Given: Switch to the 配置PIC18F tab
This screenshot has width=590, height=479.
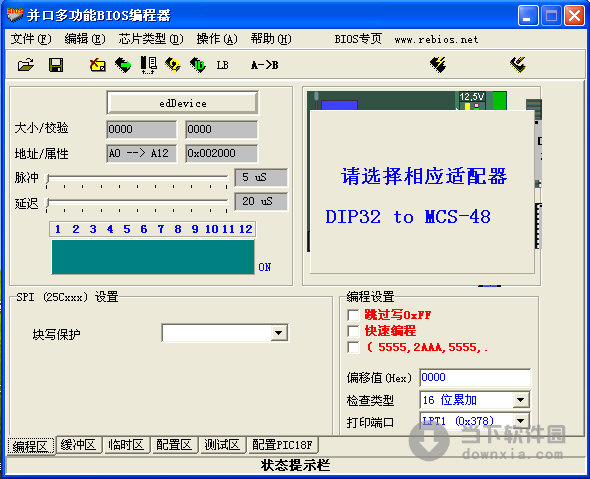Looking at the screenshot, I should click(283, 445).
